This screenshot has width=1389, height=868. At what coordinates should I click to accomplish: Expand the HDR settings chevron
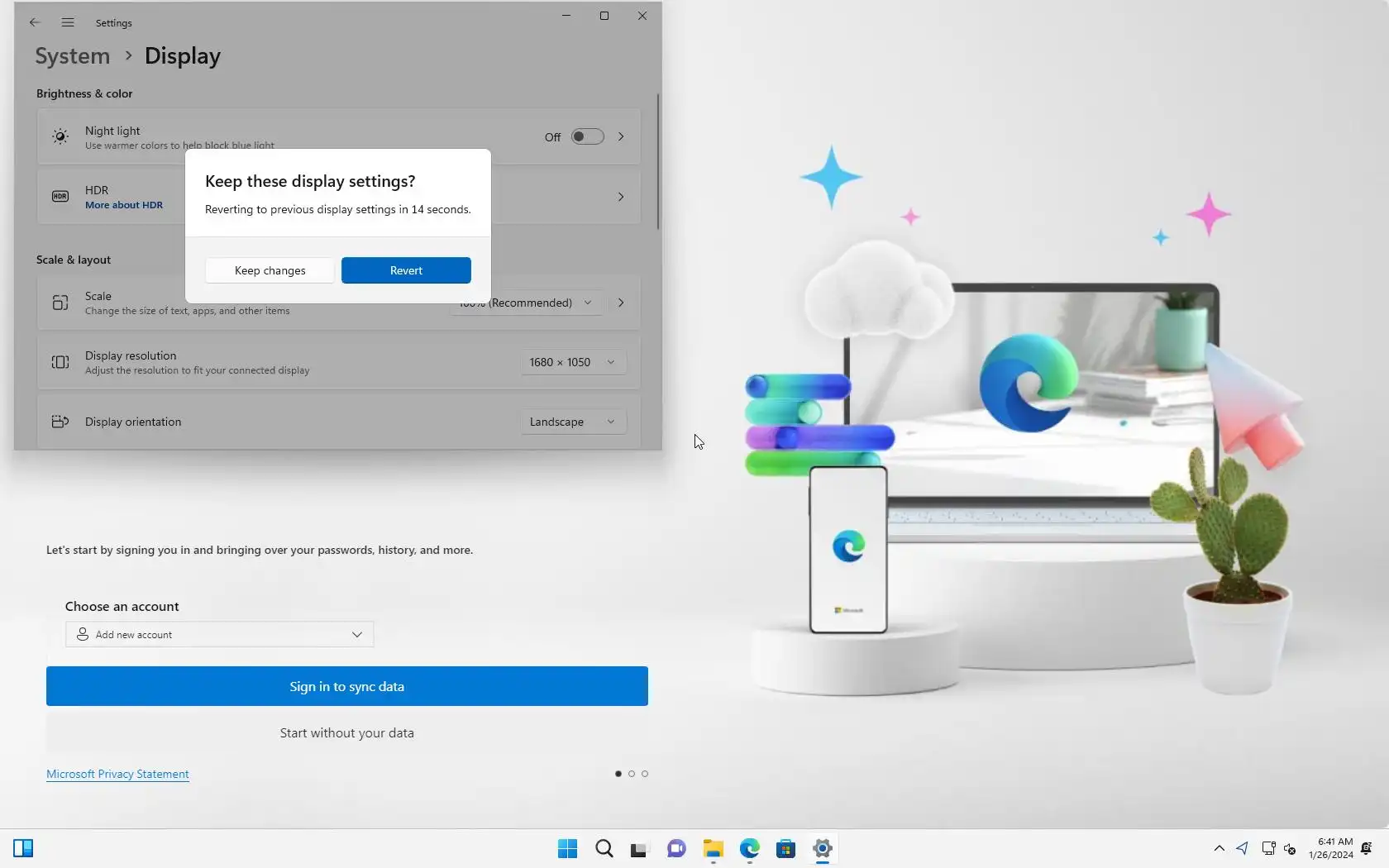pos(621,197)
